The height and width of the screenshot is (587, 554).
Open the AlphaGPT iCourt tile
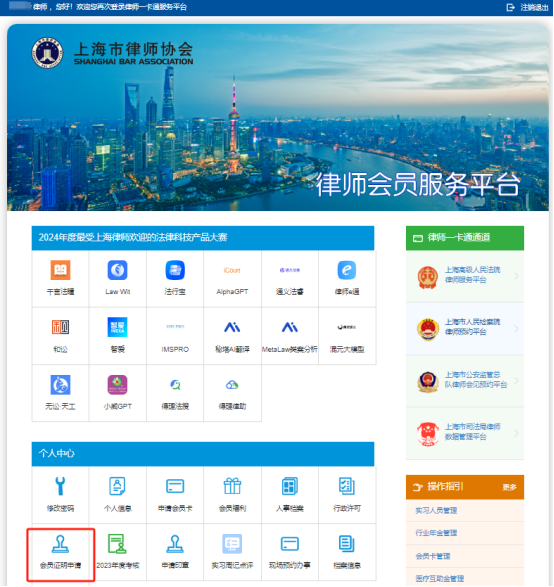coord(232,270)
